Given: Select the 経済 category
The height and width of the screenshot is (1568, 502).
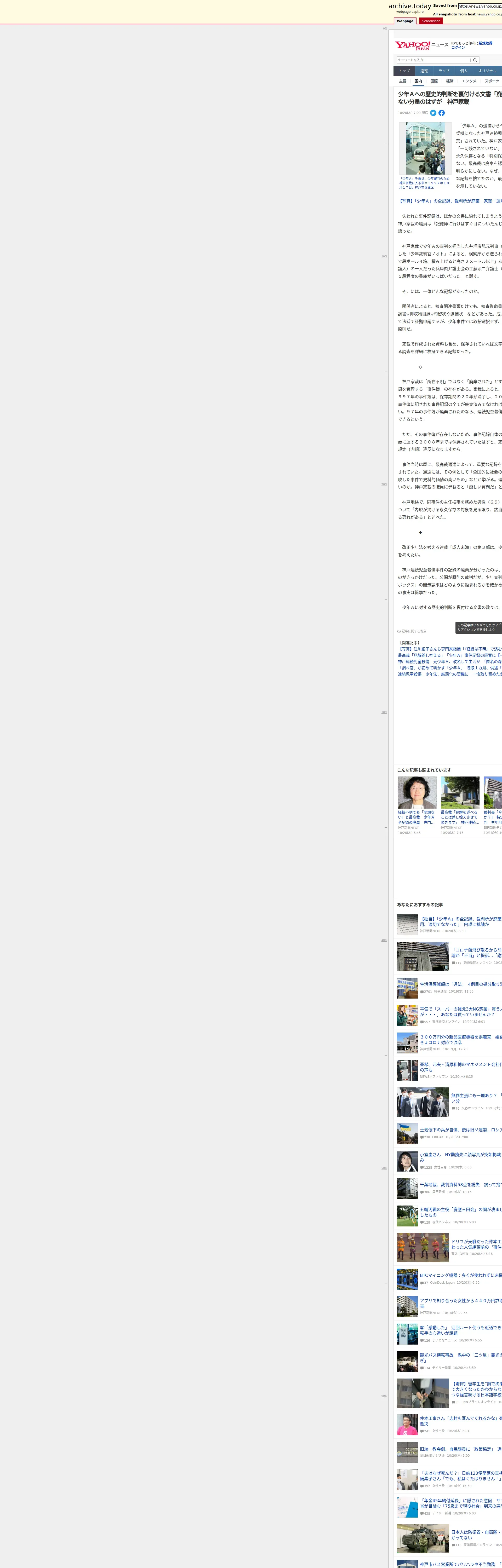Looking at the screenshot, I should coord(450,81).
